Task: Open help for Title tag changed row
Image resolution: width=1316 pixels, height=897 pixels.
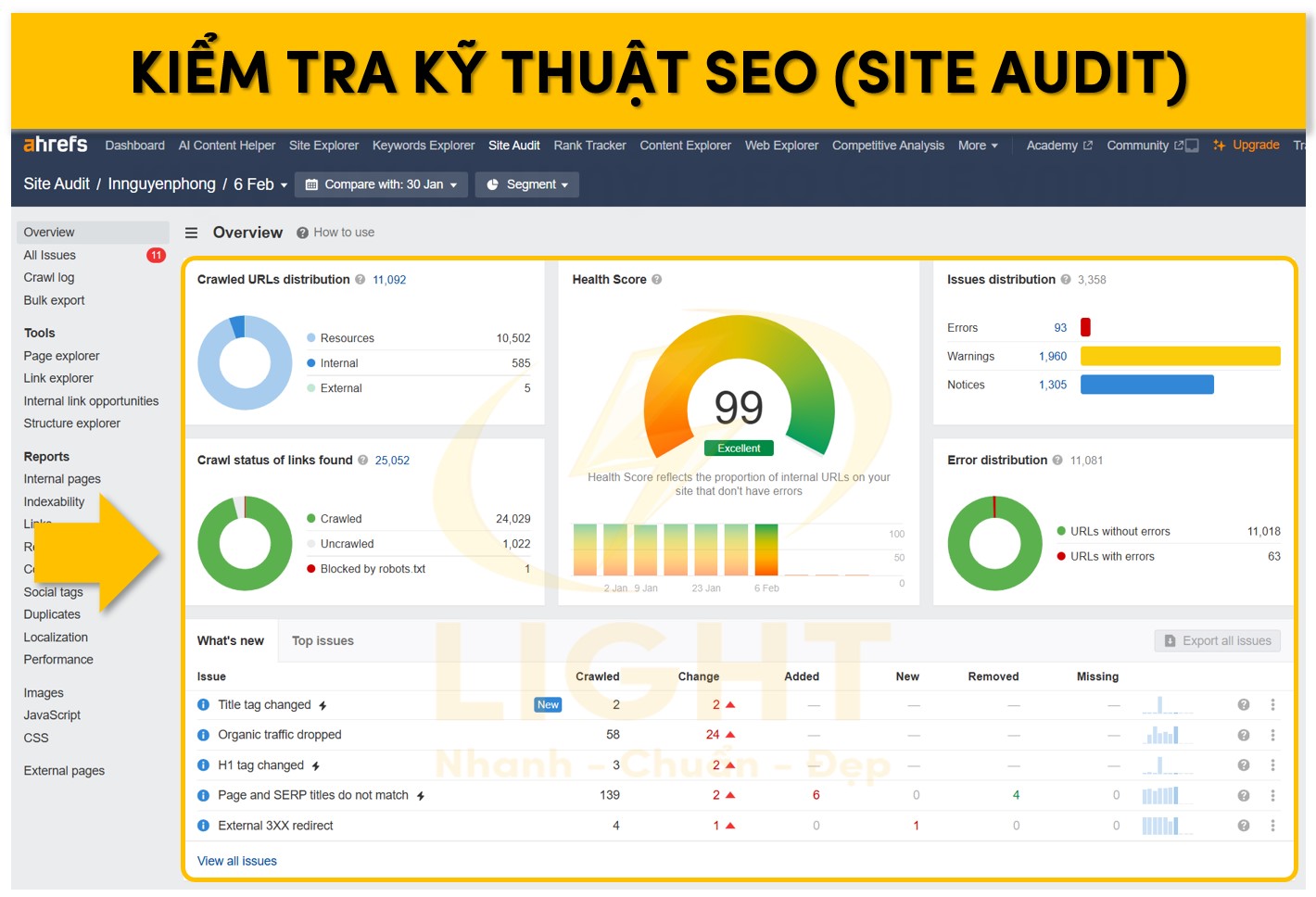Action: pyautogui.click(x=1244, y=705)
